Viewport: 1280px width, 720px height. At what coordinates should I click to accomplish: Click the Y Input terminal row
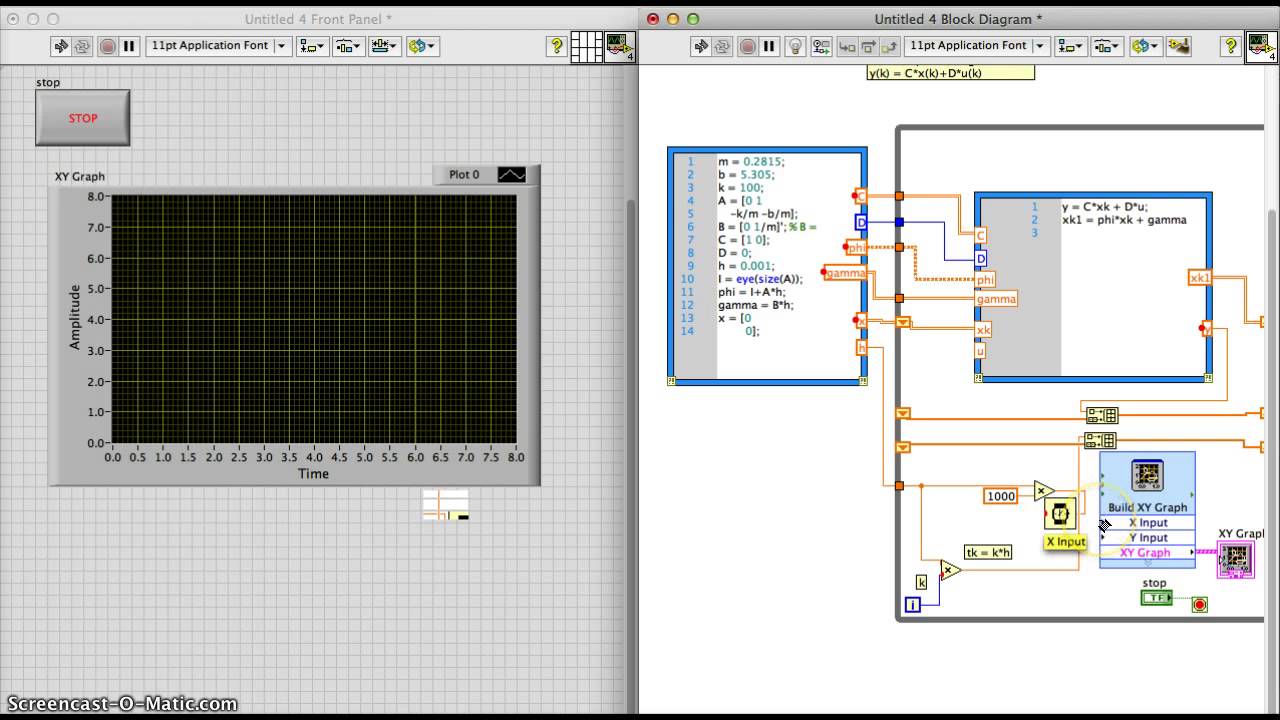point(1148,538)
